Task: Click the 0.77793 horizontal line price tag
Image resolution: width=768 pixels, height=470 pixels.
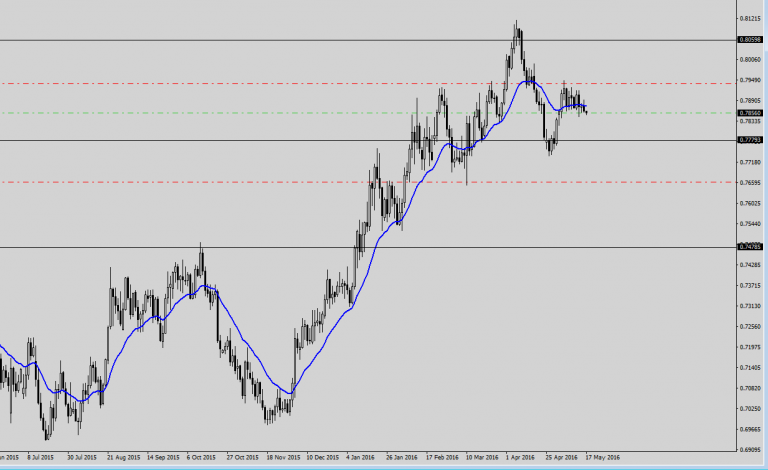Action: pyautogui.click(x=751, y=141)
